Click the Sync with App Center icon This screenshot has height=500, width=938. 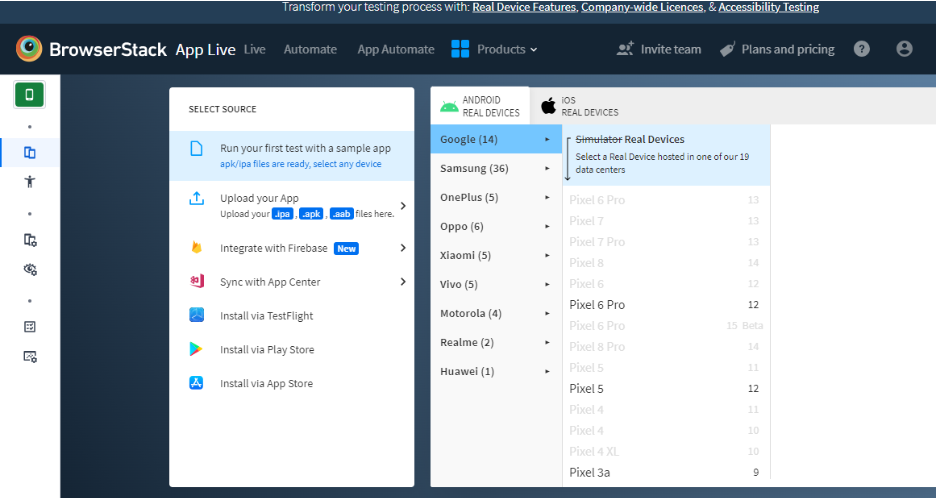point(197,282)
